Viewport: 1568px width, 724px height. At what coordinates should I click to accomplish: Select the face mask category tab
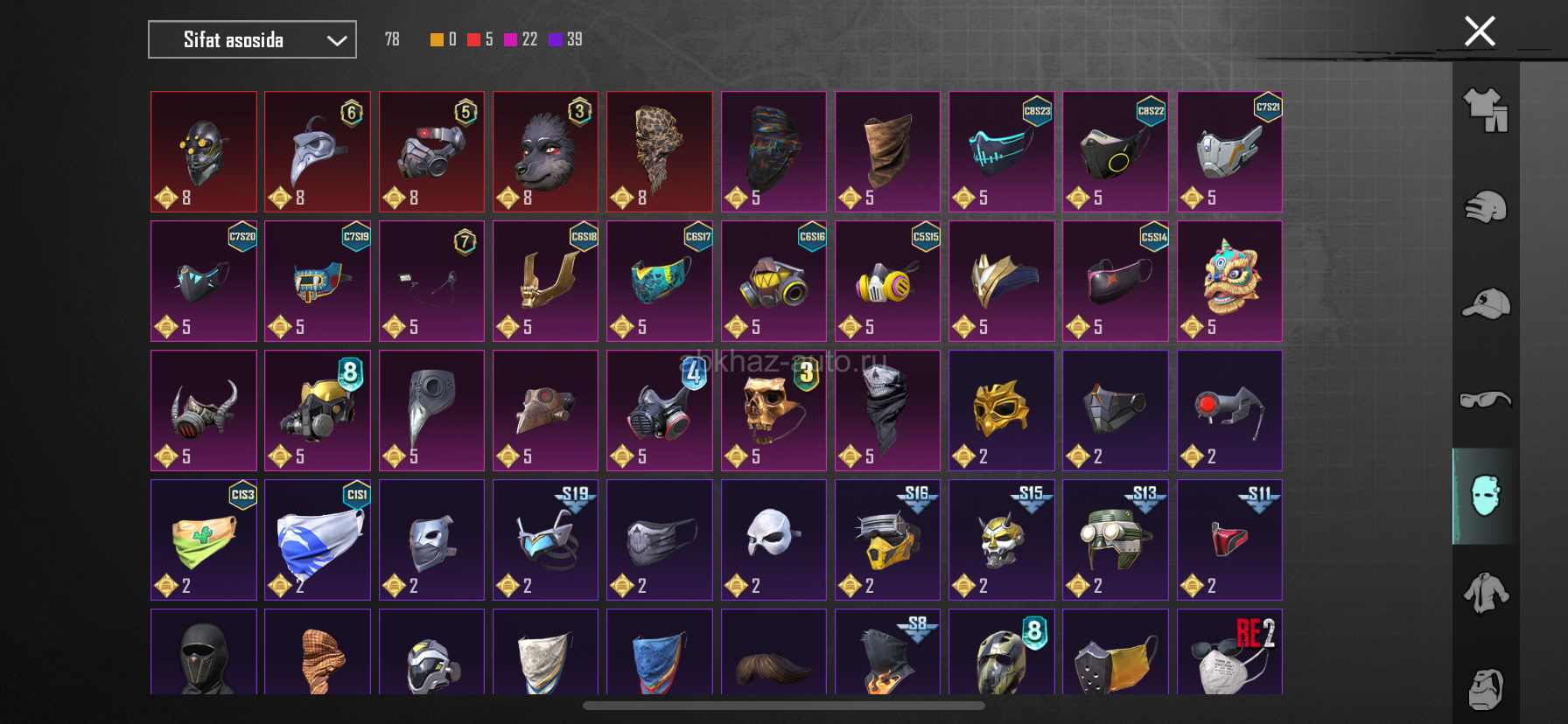pos(1486,496)
